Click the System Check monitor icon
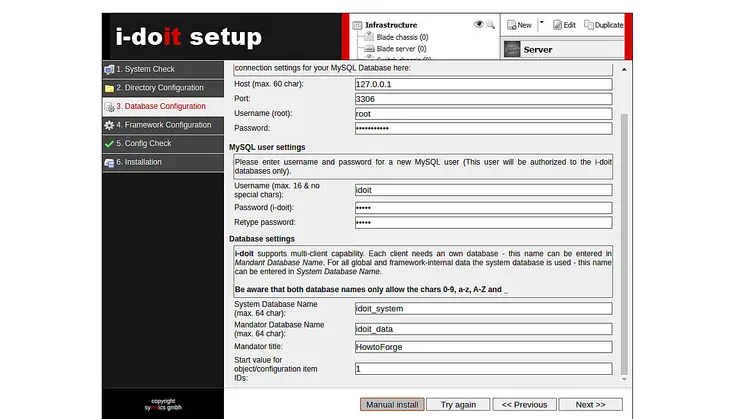The width and height of the screenshot is (750, 419). coord(109,70)
